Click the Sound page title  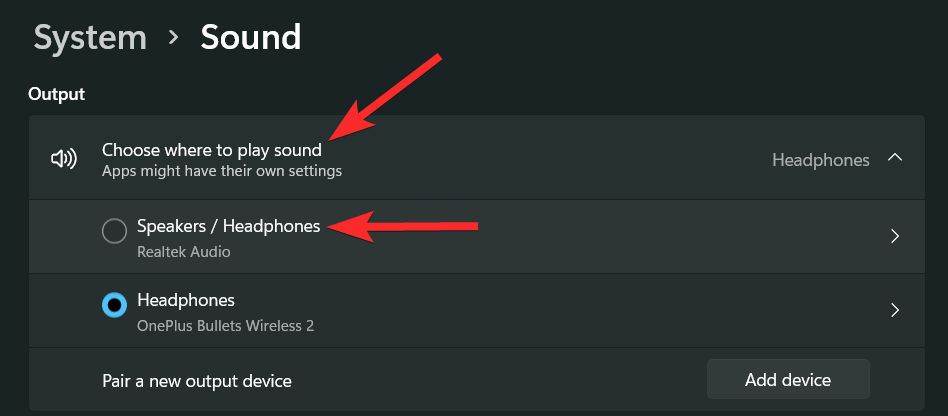(251, 38)
